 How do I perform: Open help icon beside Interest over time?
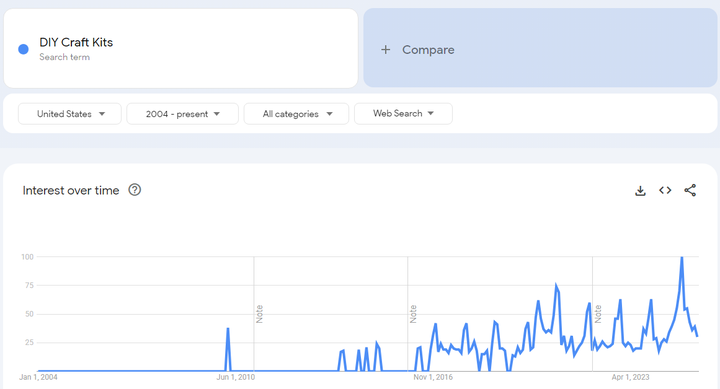(135, 190)
